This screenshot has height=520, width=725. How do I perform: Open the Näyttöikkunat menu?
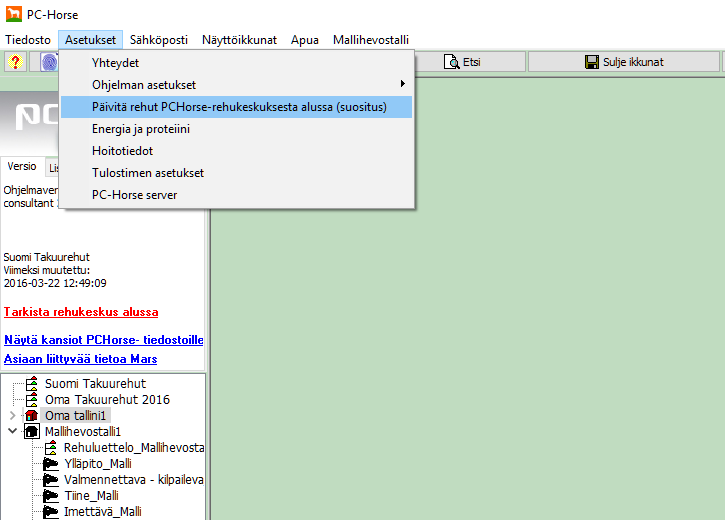239,40
